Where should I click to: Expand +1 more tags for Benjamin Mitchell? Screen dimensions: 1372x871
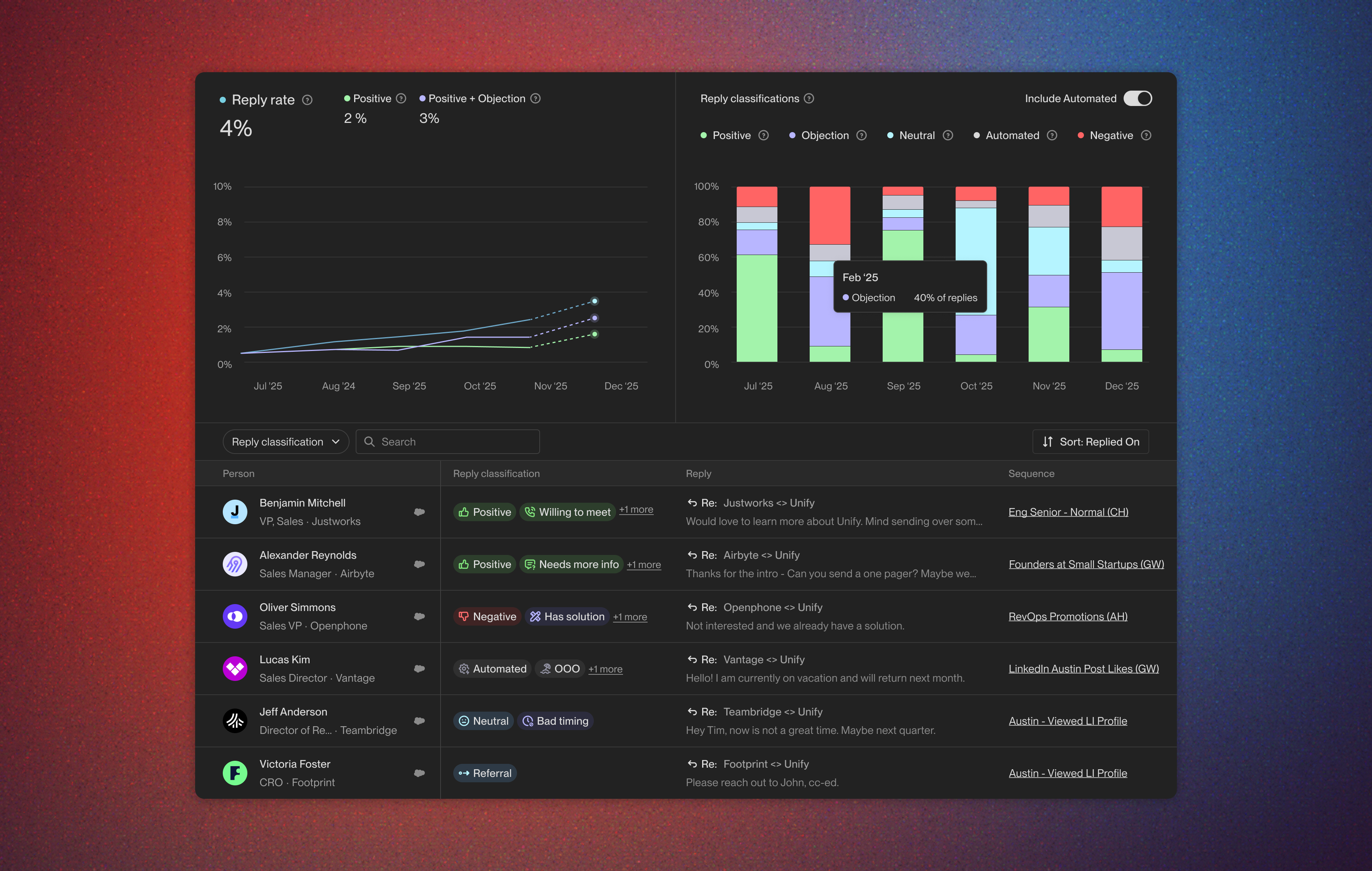tap(636, 509)
